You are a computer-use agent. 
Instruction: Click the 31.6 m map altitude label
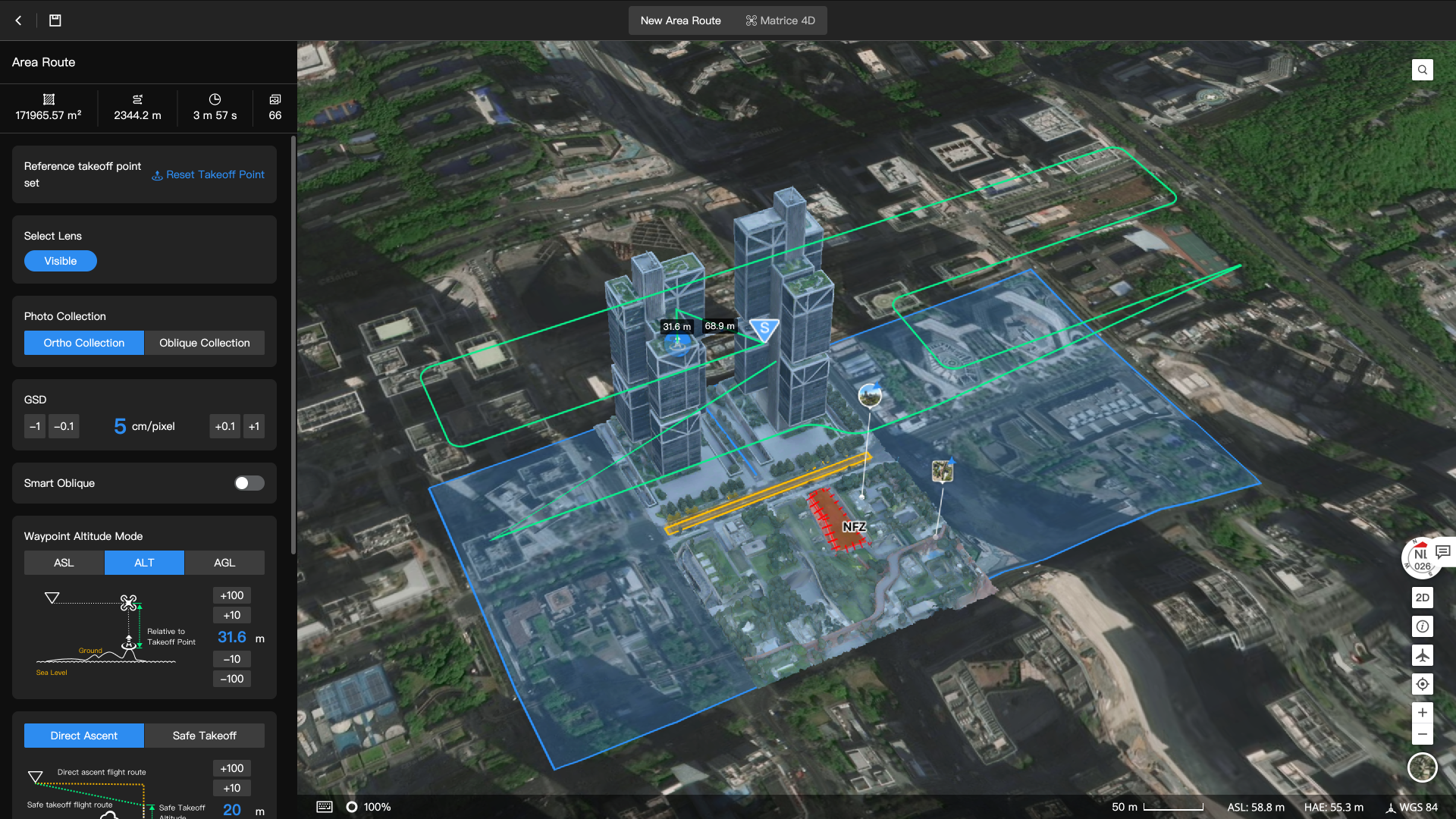[677, 327]
